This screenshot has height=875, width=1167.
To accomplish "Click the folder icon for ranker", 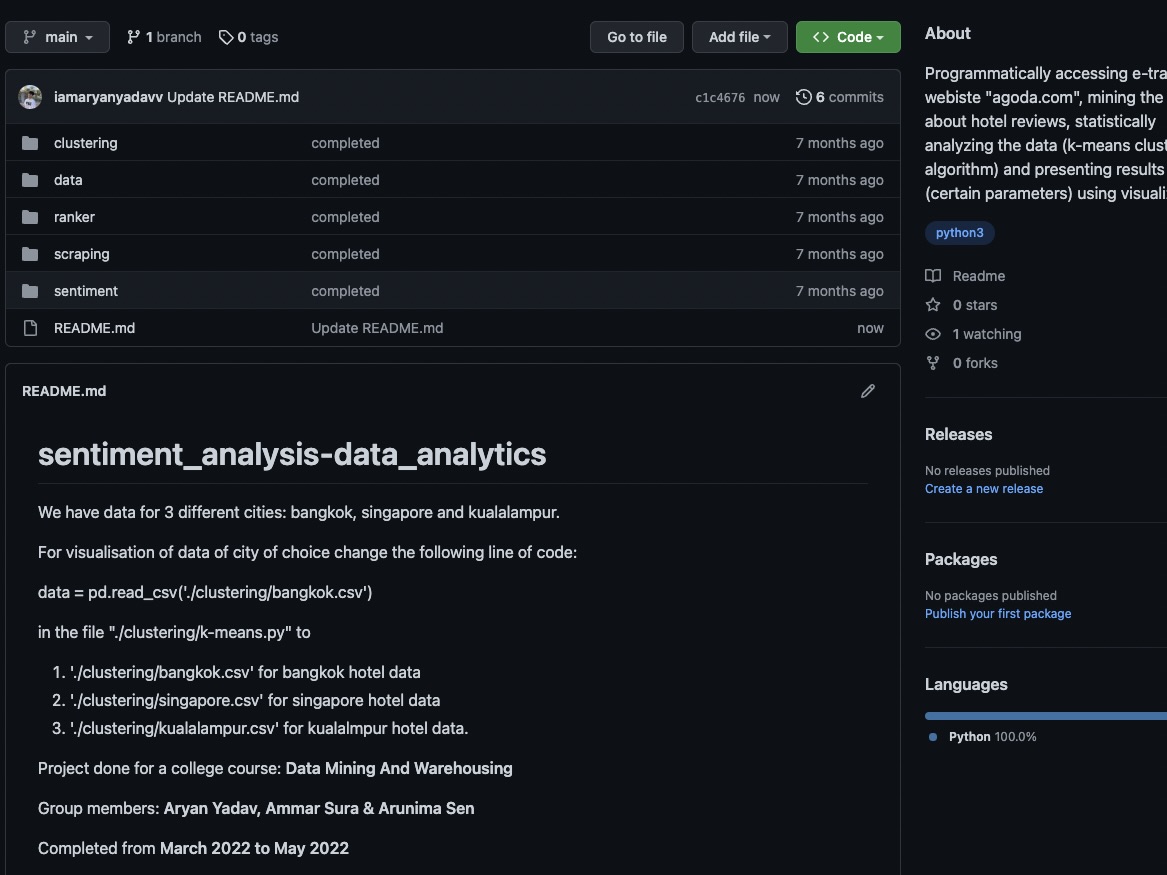I will (30, 217).
